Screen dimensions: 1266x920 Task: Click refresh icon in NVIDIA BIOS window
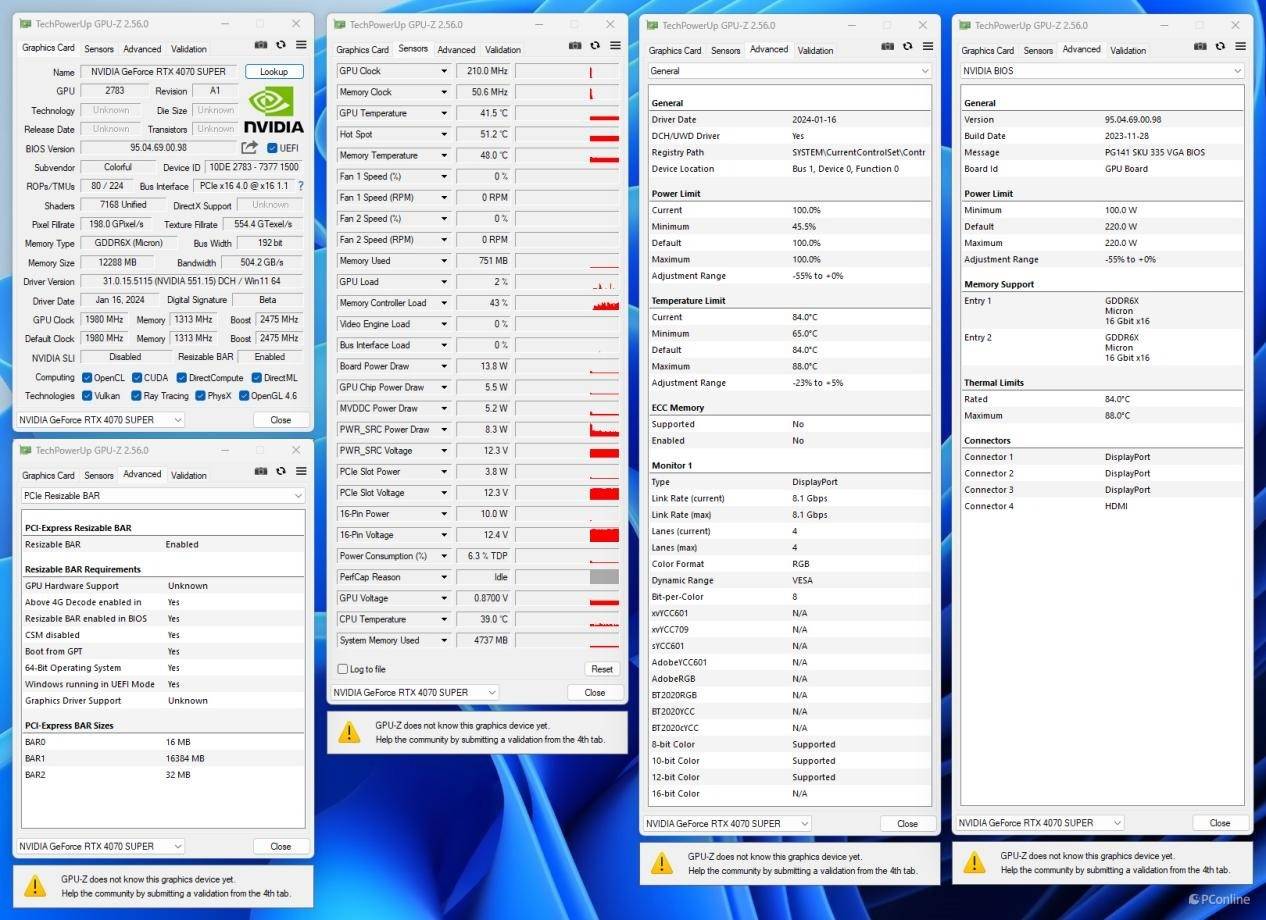(x=1220, y=46)
